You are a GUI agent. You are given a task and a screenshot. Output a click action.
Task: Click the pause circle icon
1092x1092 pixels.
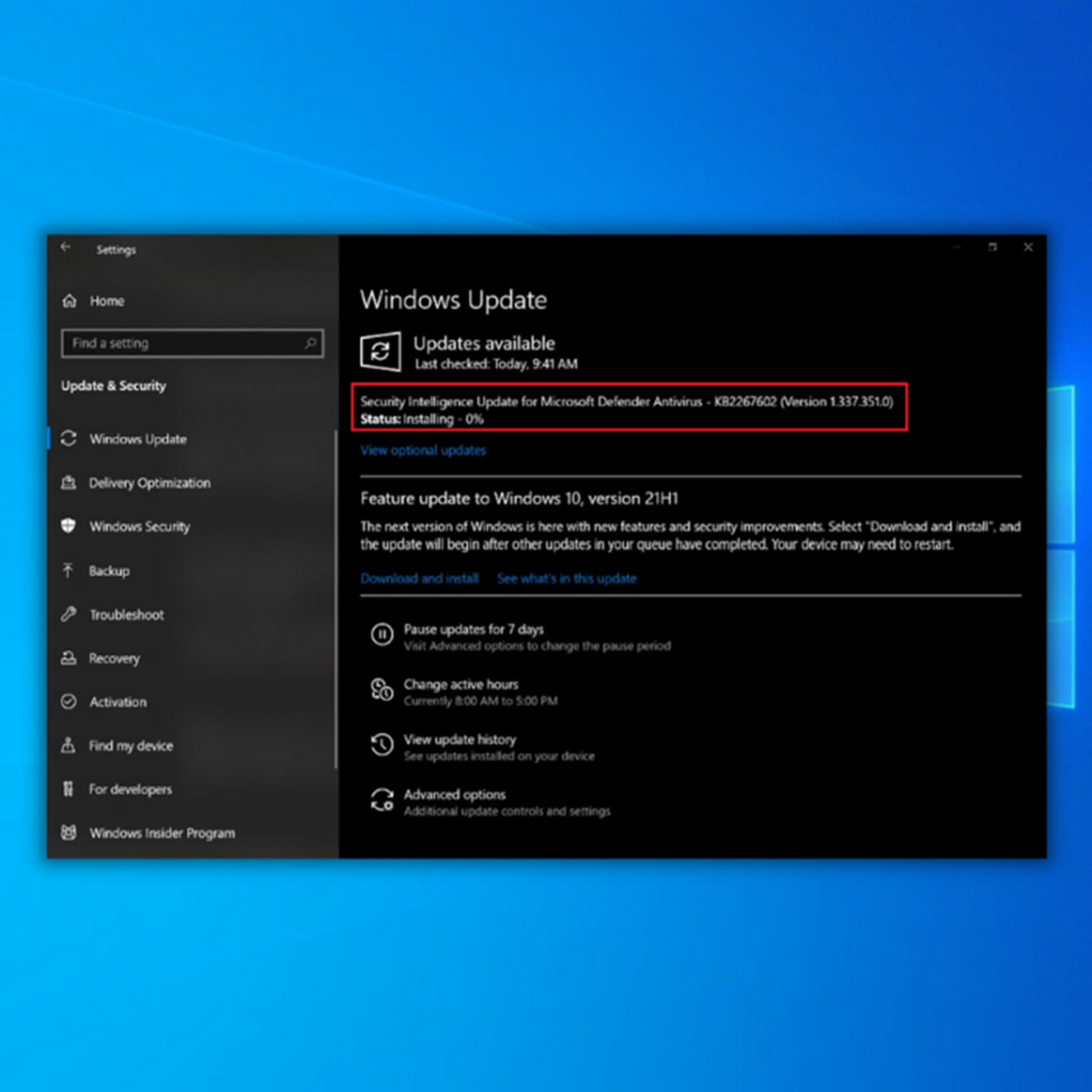pyautogui.click(x=381, y=635)
